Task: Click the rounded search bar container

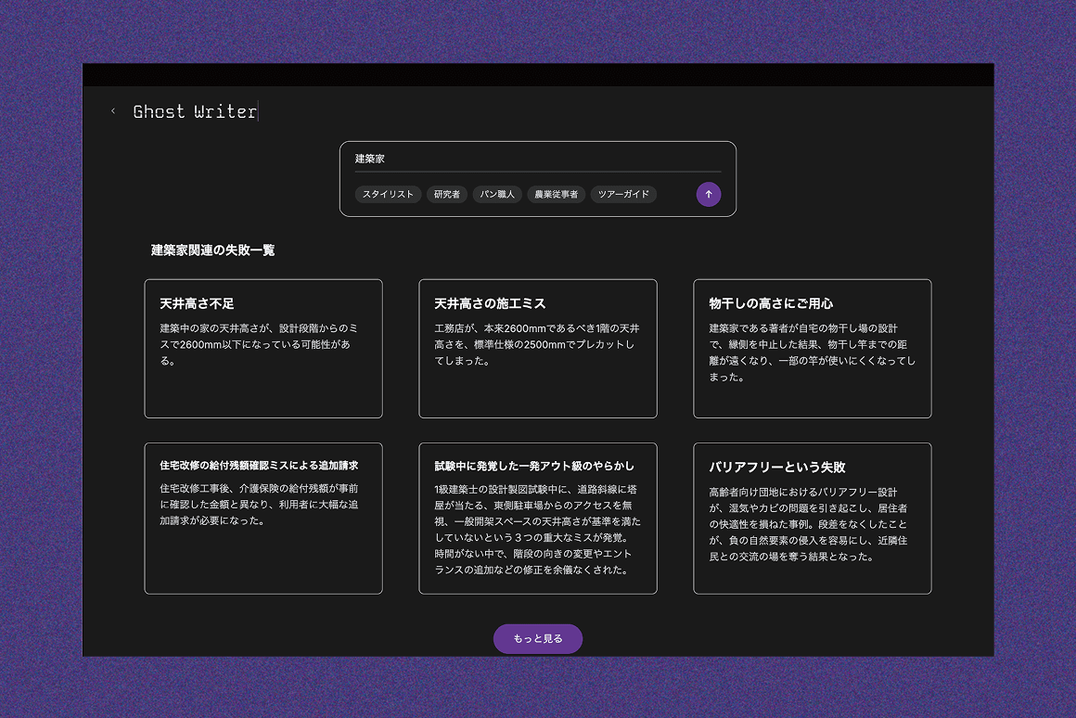Action: click(538, 179)
